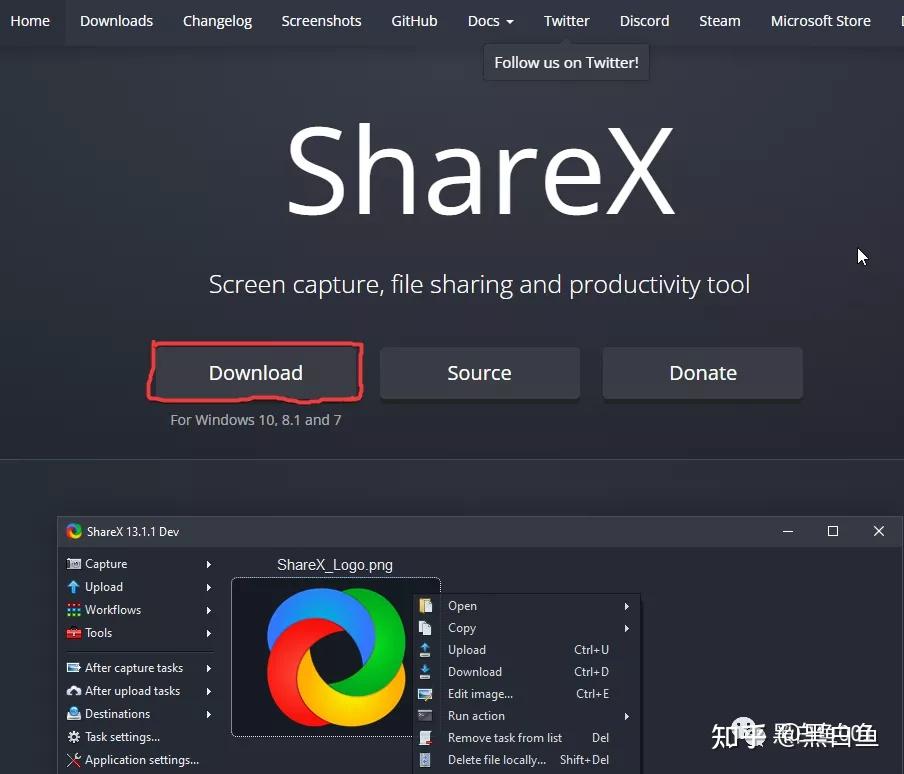Click the After capture tasks icon
Screen dimensions: 904x774
[74, 667]
